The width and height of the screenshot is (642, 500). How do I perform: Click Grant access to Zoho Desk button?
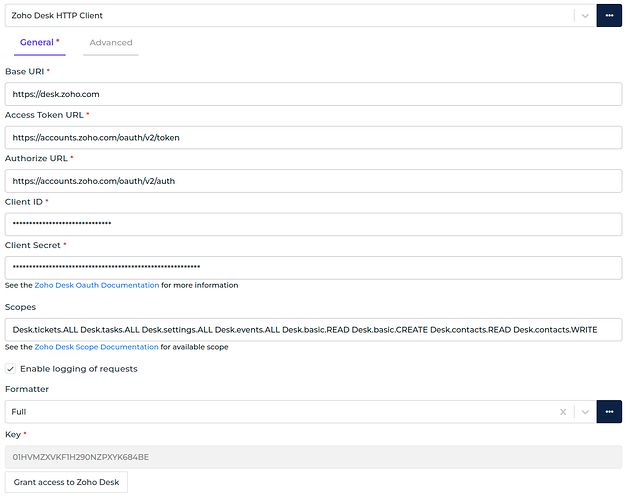pos(66,482)
